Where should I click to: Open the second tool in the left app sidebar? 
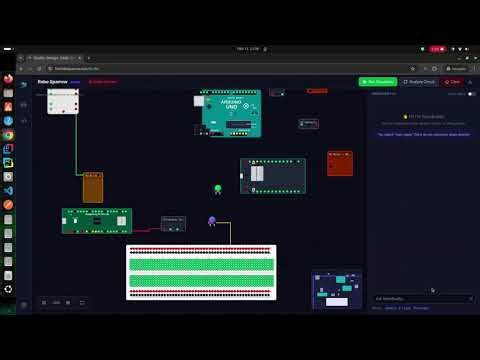[24, 121]
